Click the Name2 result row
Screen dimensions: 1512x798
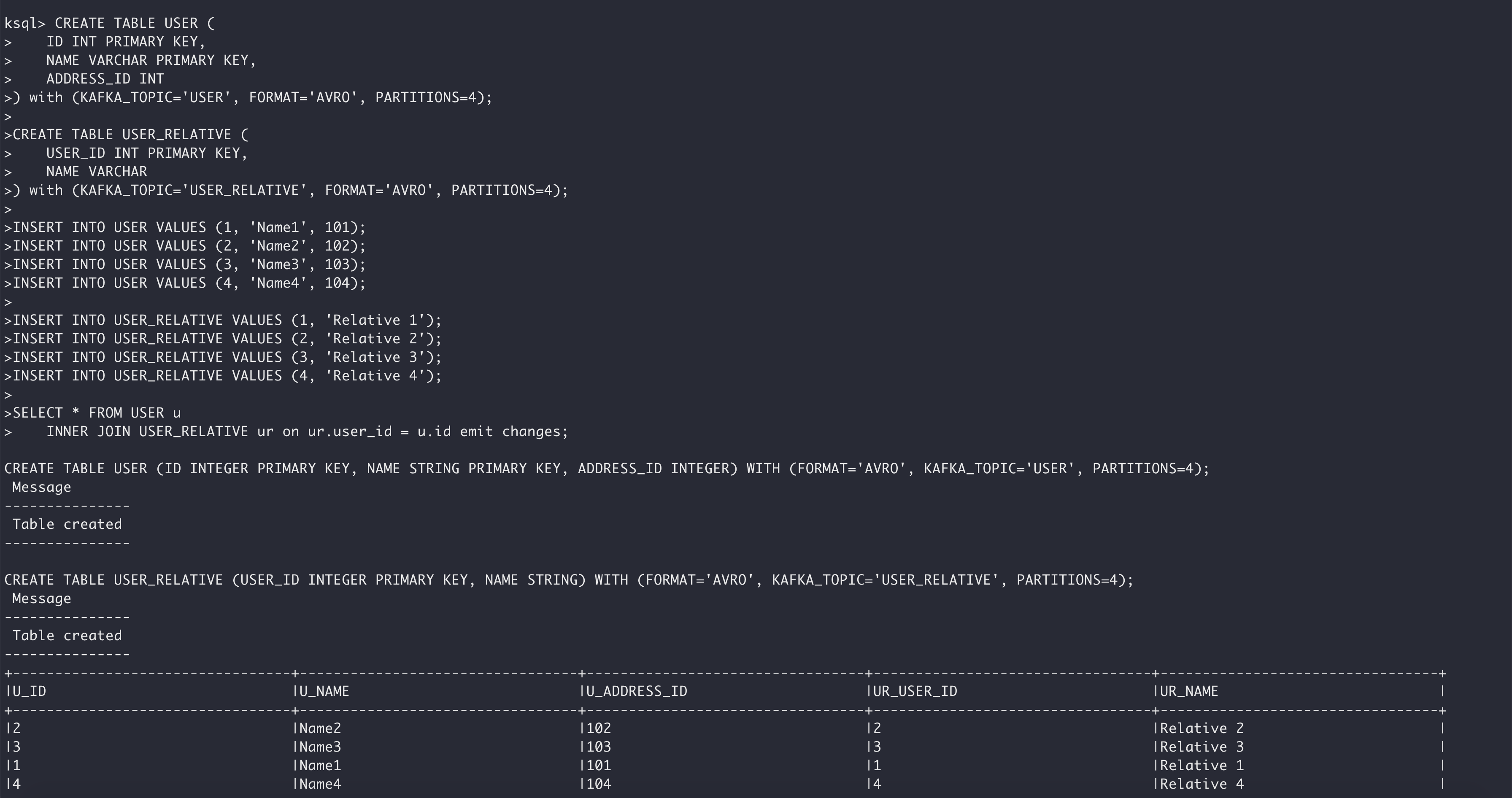tap(320, 728)
